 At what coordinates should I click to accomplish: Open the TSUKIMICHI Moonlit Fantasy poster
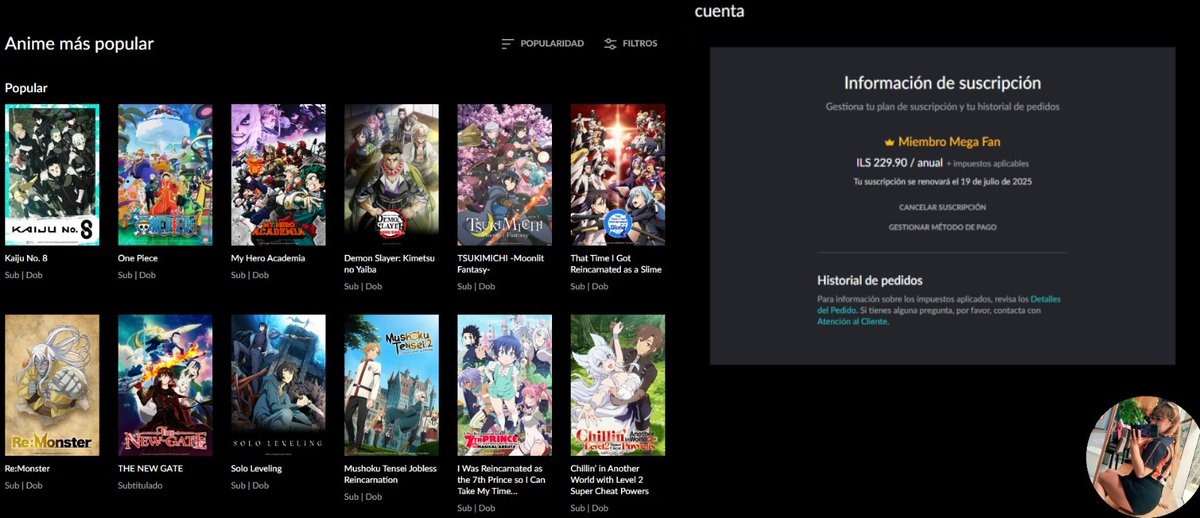pos(504,175)
